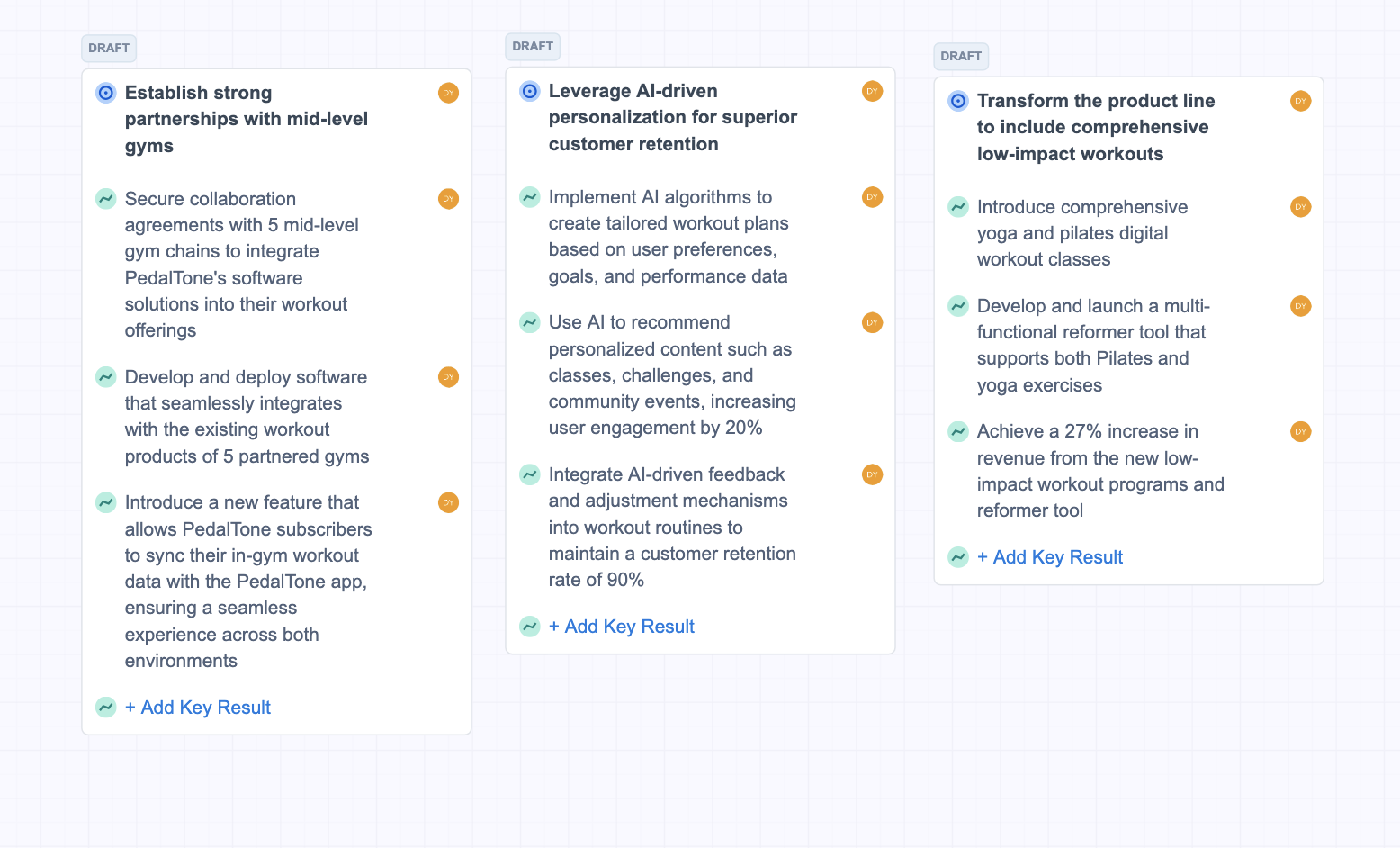Screen dimensions: 1400x848
Task: Add Key Result to low-impact workouts objective
Action: pos(1050,557)
